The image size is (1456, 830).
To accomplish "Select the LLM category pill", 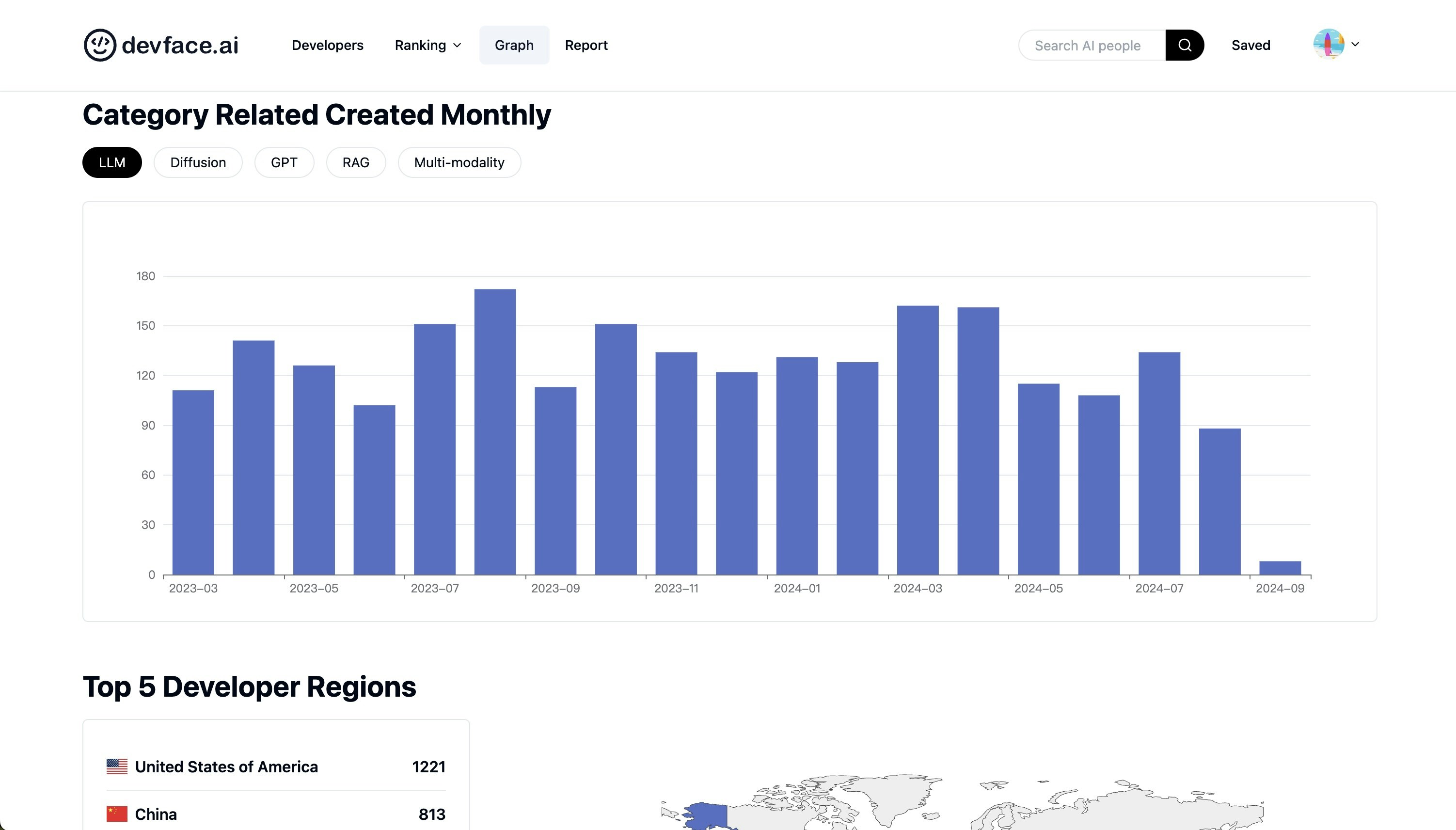I will tap(111, 162).
